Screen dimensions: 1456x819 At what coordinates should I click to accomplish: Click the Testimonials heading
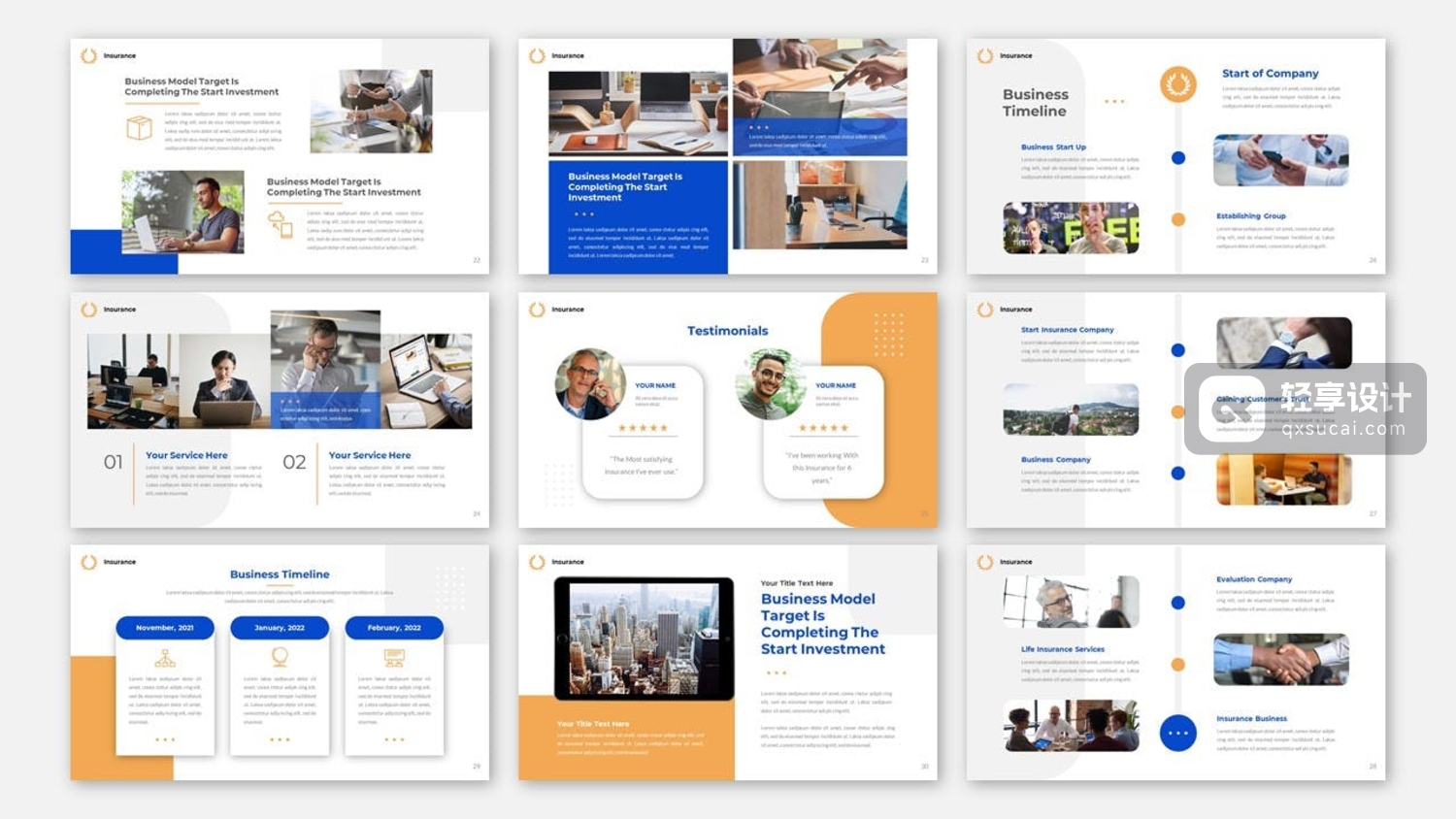click(x=728, y=331)
